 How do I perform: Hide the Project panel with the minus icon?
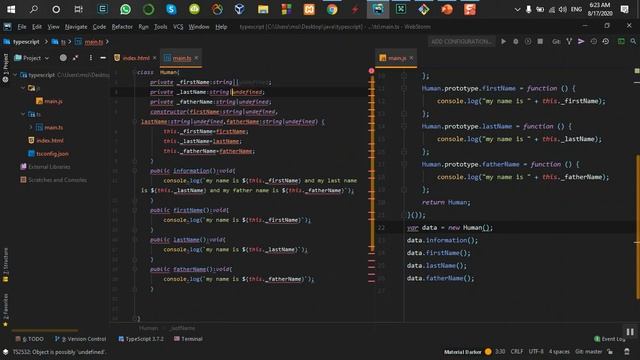(103, 58)
